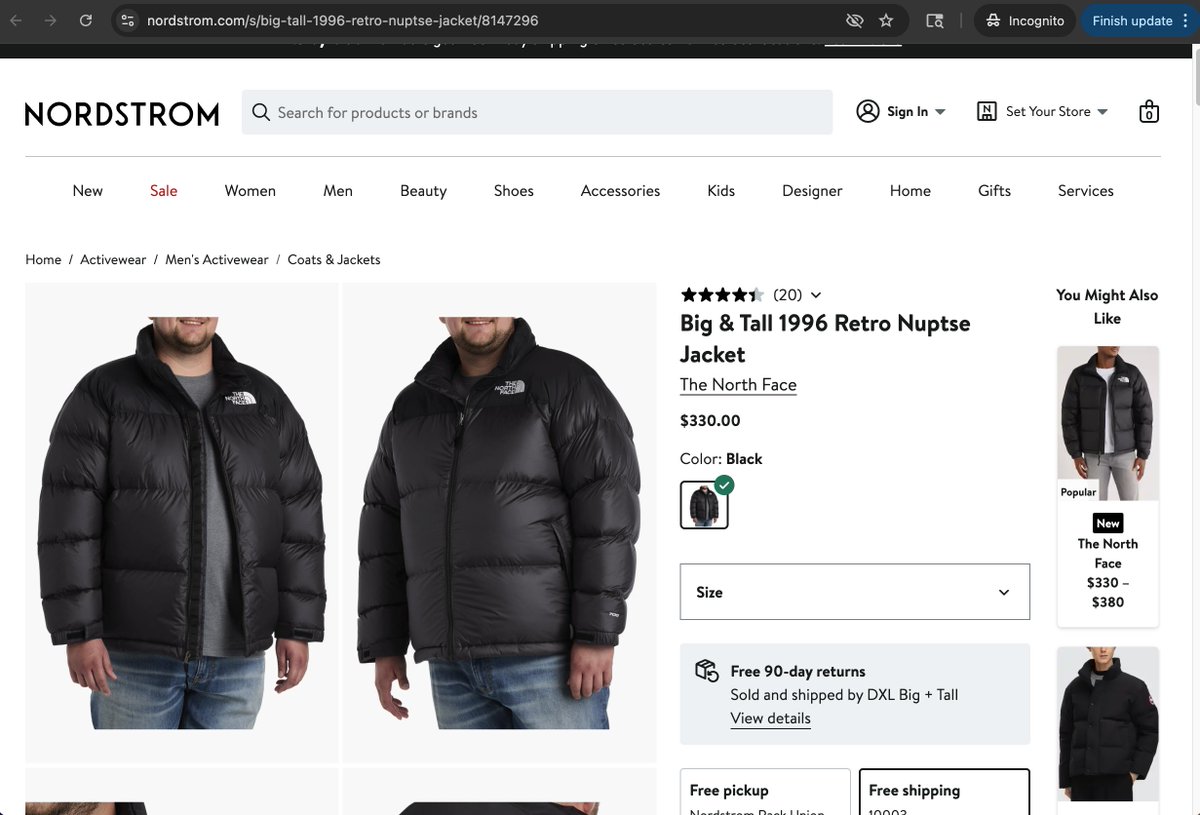1200x815 pixels.
Task: Open the shopping bag icon
Action: pos(1149,111)
